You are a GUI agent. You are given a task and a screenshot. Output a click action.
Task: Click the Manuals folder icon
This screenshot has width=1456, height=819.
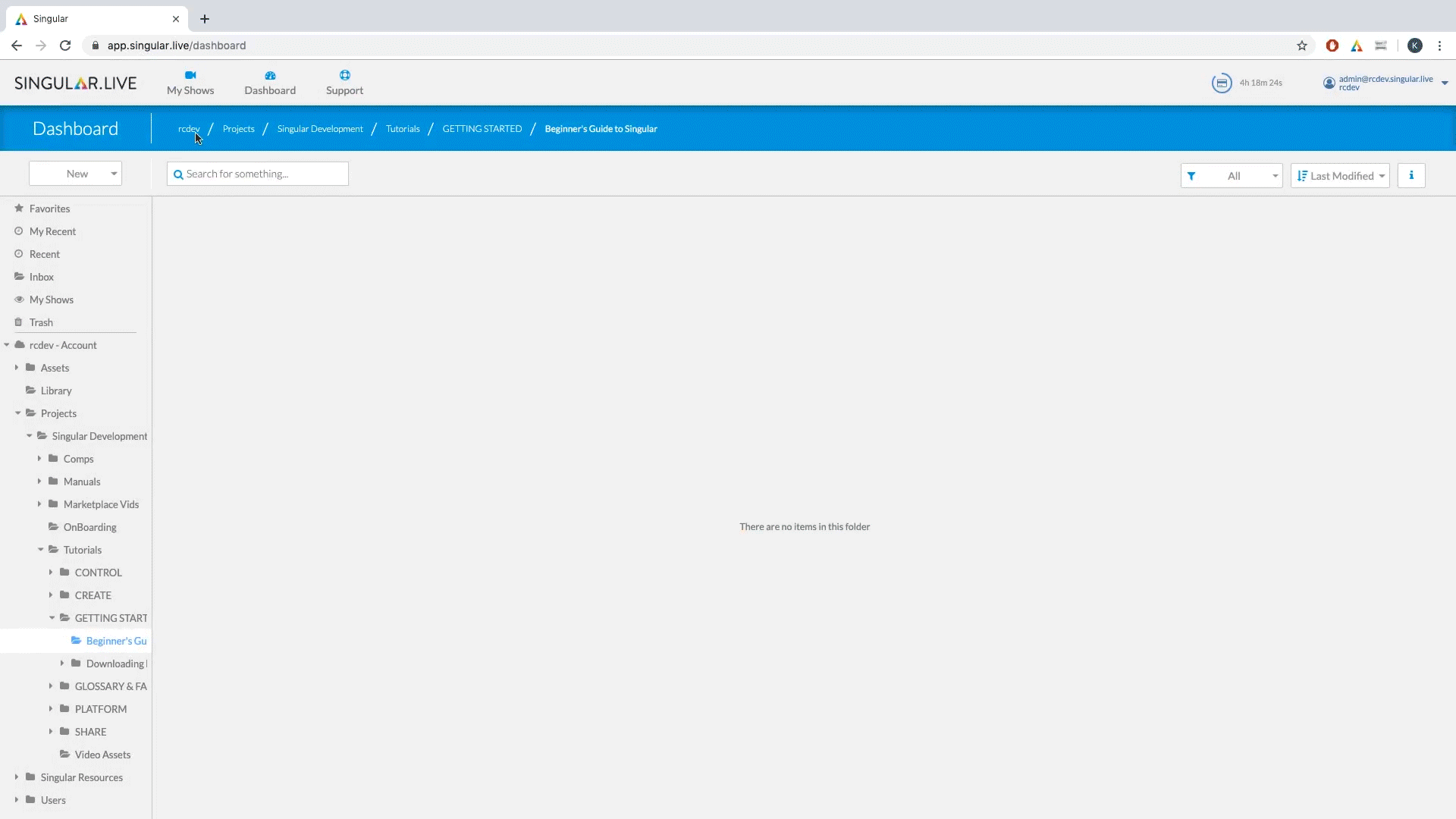pos(53,481)
